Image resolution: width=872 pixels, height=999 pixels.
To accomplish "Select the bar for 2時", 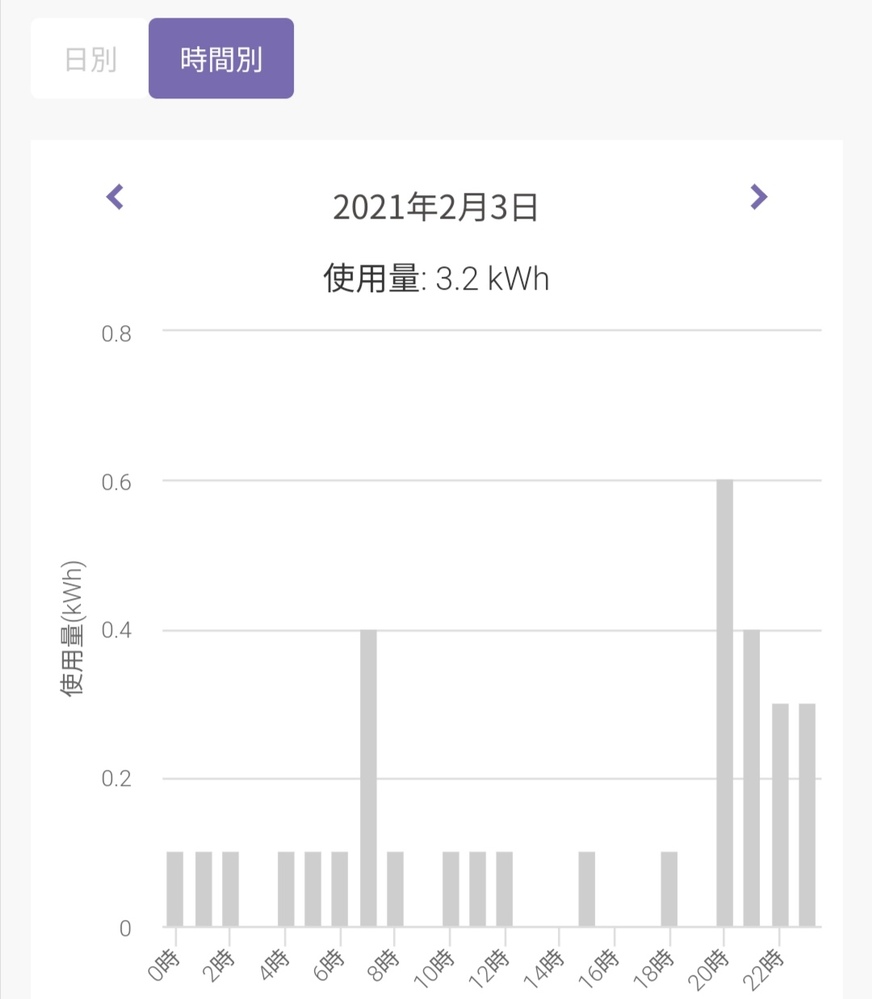I will (x=231, y=889).
